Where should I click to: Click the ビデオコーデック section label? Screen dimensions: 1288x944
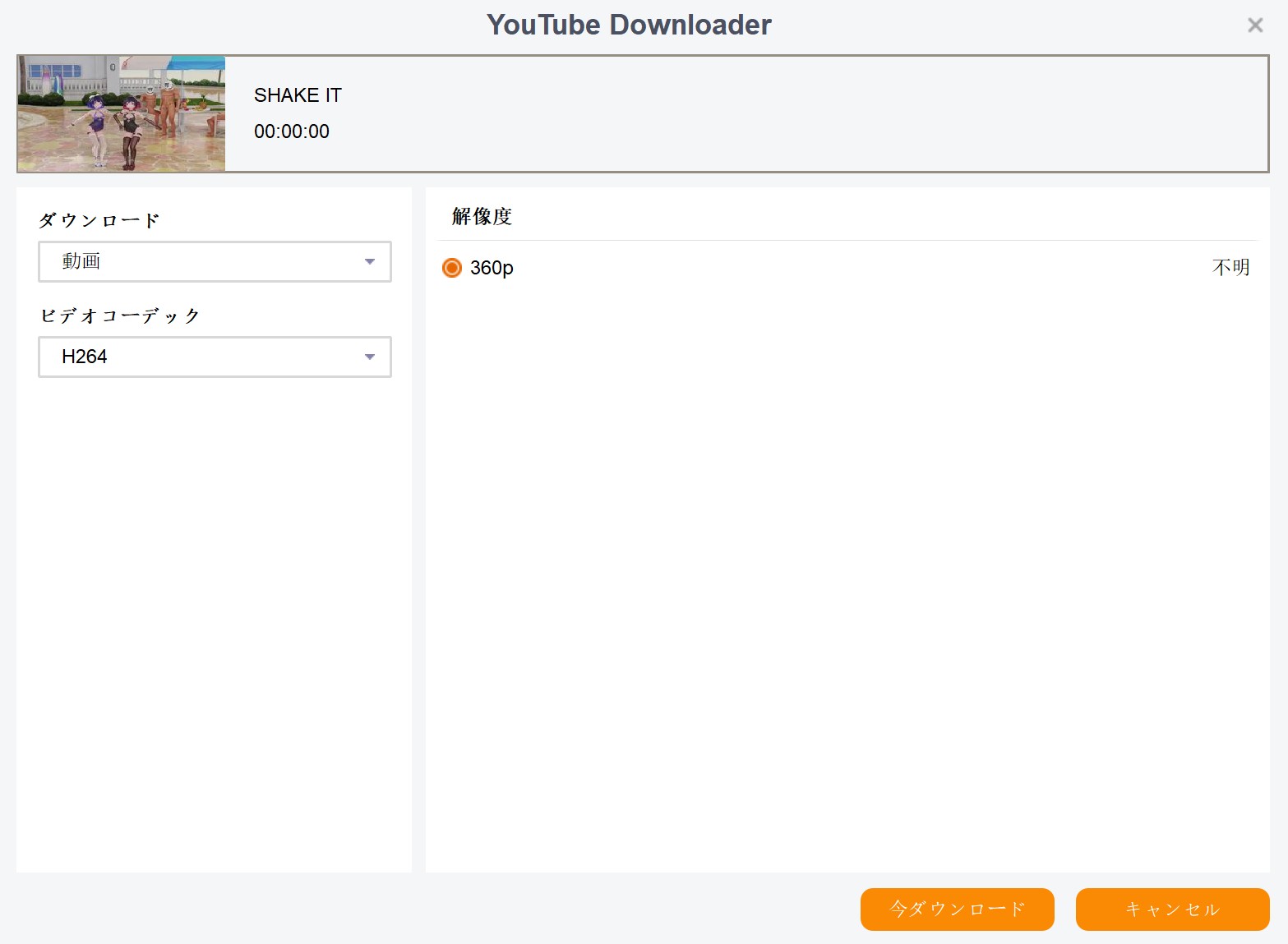(x=120, y=315)
